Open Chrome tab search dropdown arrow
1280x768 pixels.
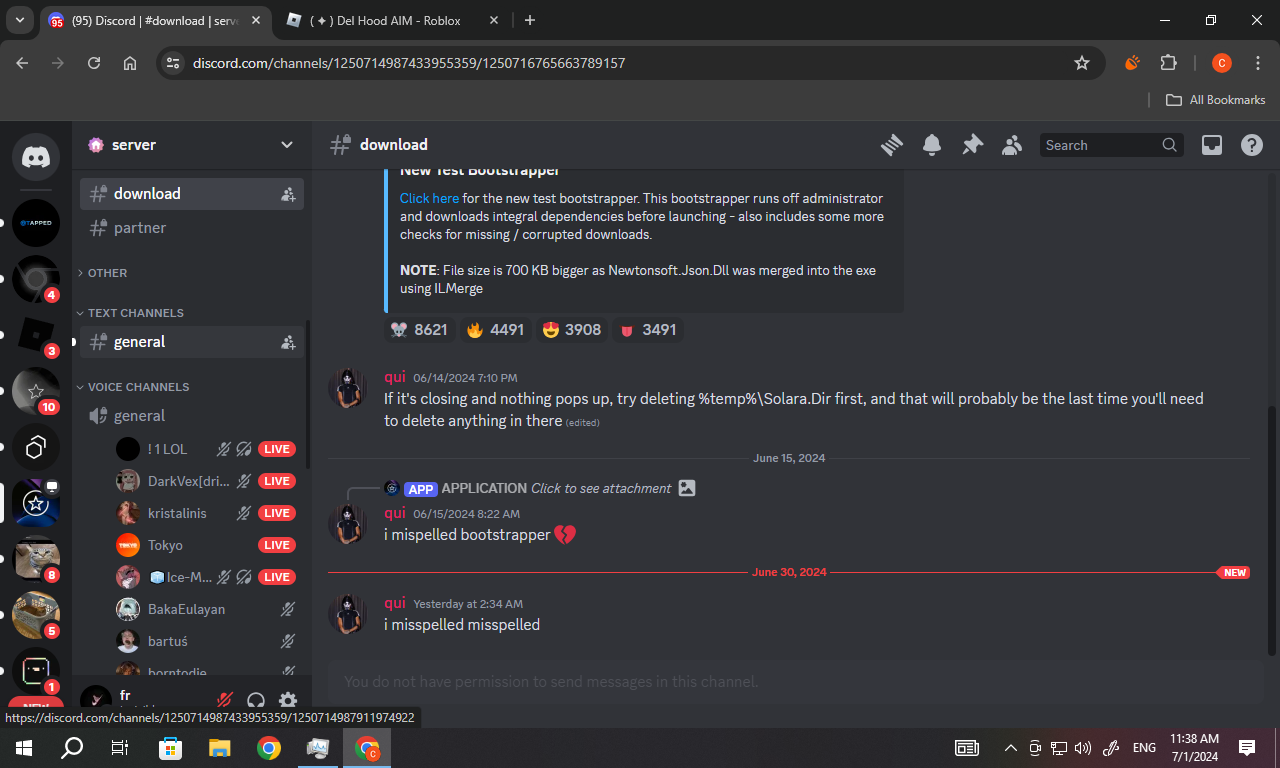point(20,20)
